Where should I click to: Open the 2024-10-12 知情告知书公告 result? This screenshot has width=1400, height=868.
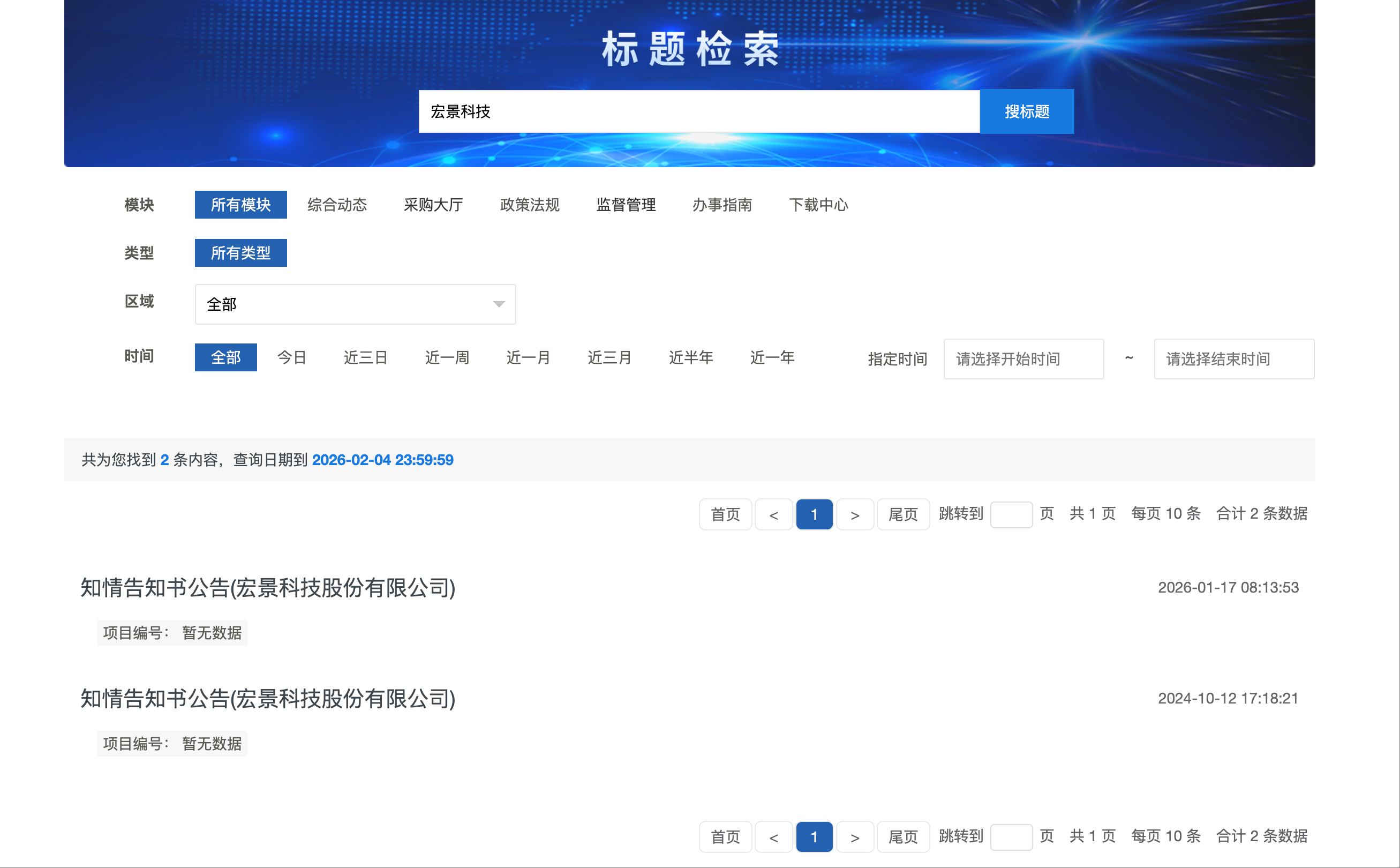coord(268,699)
